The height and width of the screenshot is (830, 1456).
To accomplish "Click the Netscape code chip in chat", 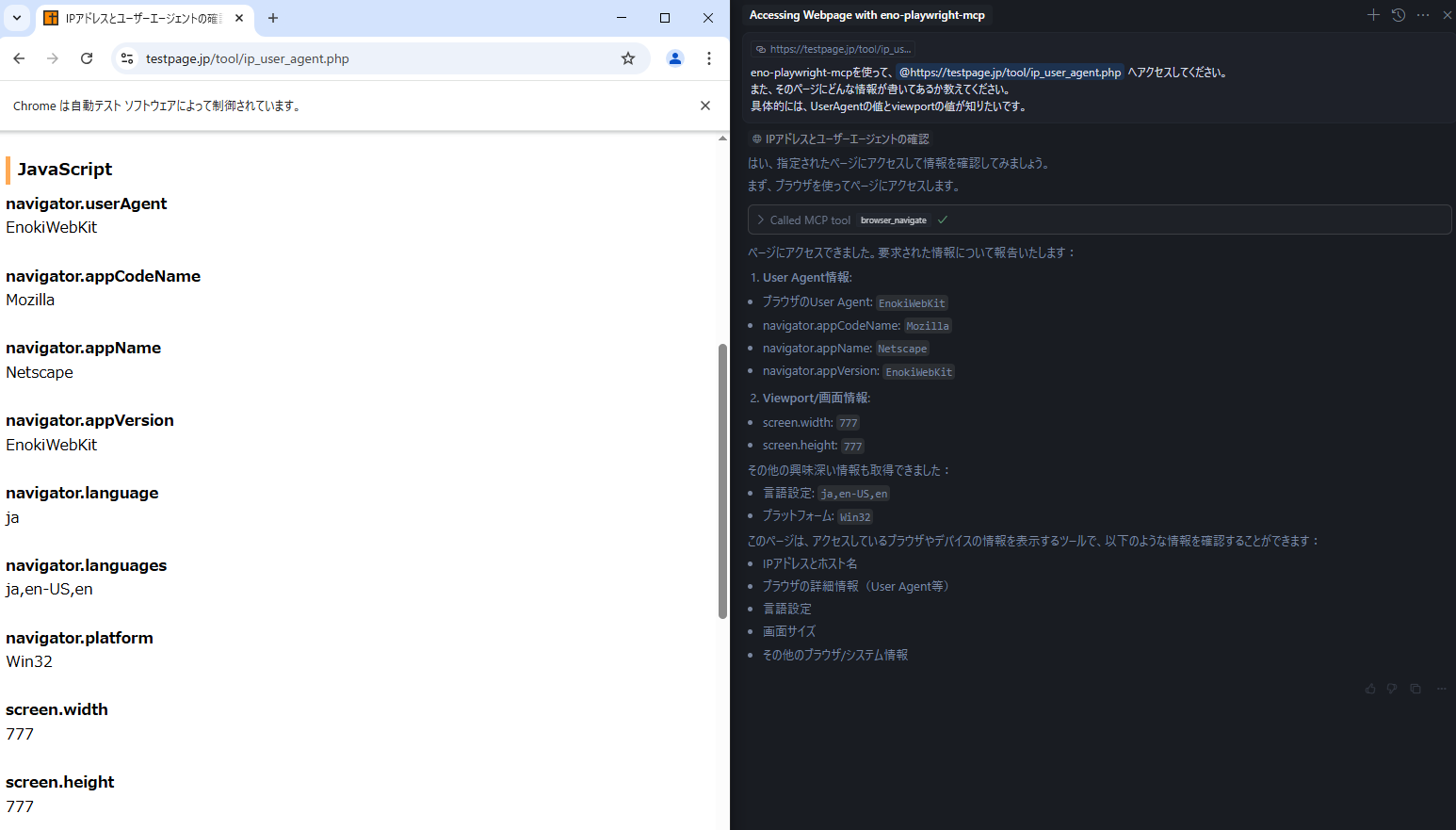I will click(x=902, y=349).
